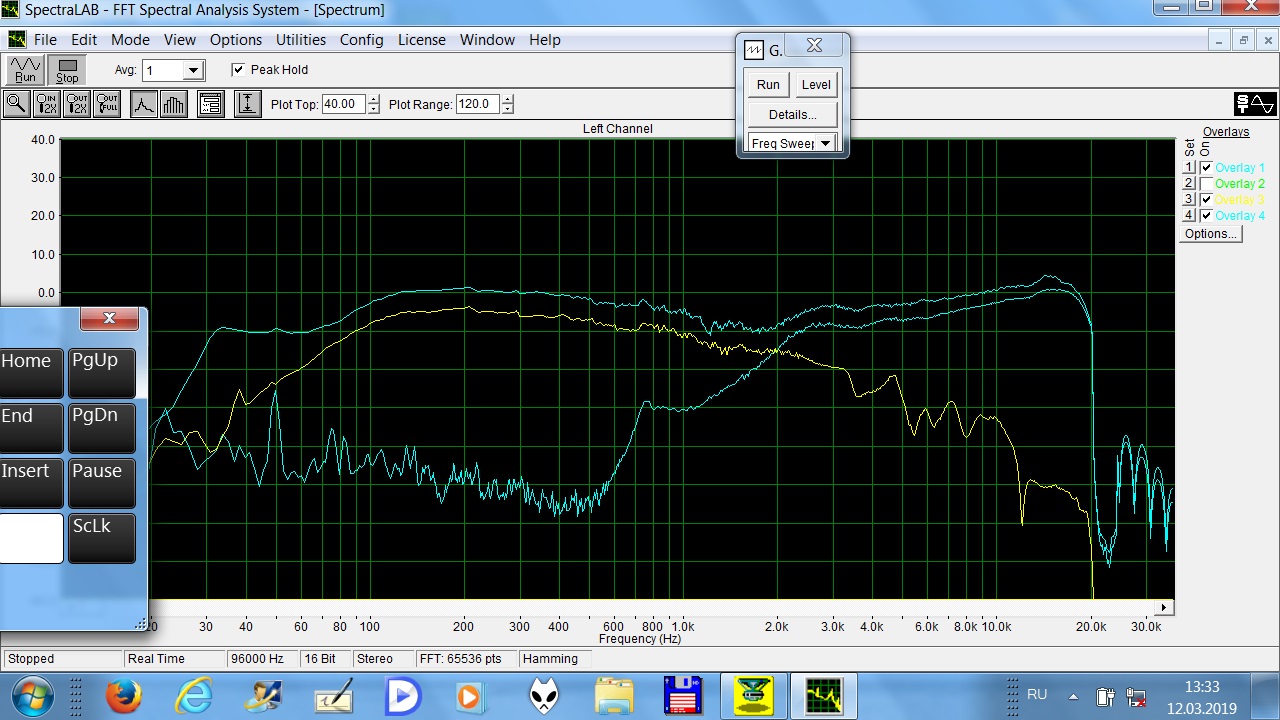This screenshot has height=720, width=1280.
Task: Open the License menu
Action: (422, 40)
